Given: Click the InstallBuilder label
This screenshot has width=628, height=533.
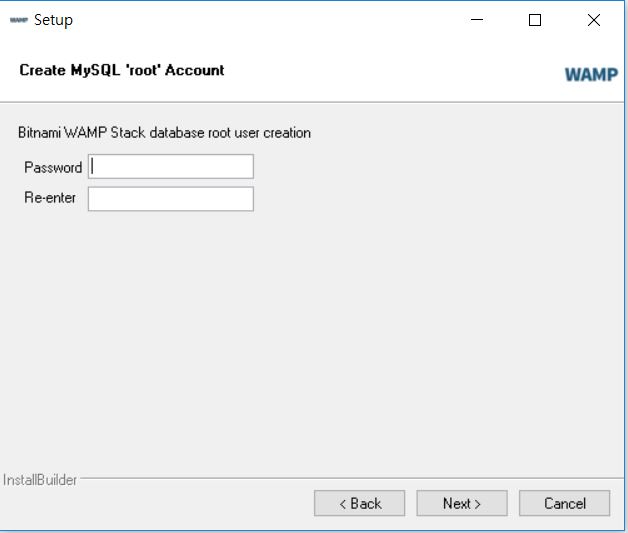Looking at the screenshot, I should click(40, 480).
